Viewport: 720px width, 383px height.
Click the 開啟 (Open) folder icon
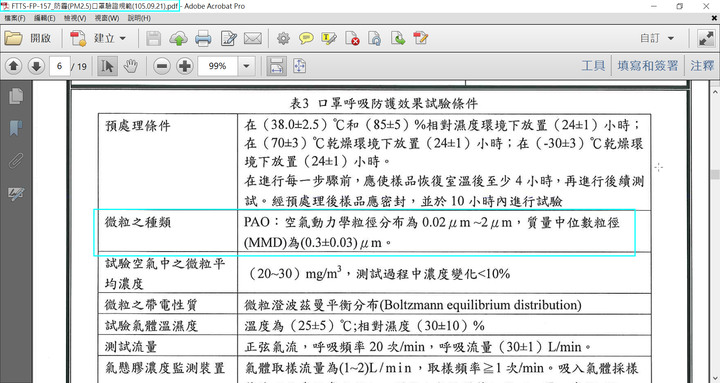[14, 38]
